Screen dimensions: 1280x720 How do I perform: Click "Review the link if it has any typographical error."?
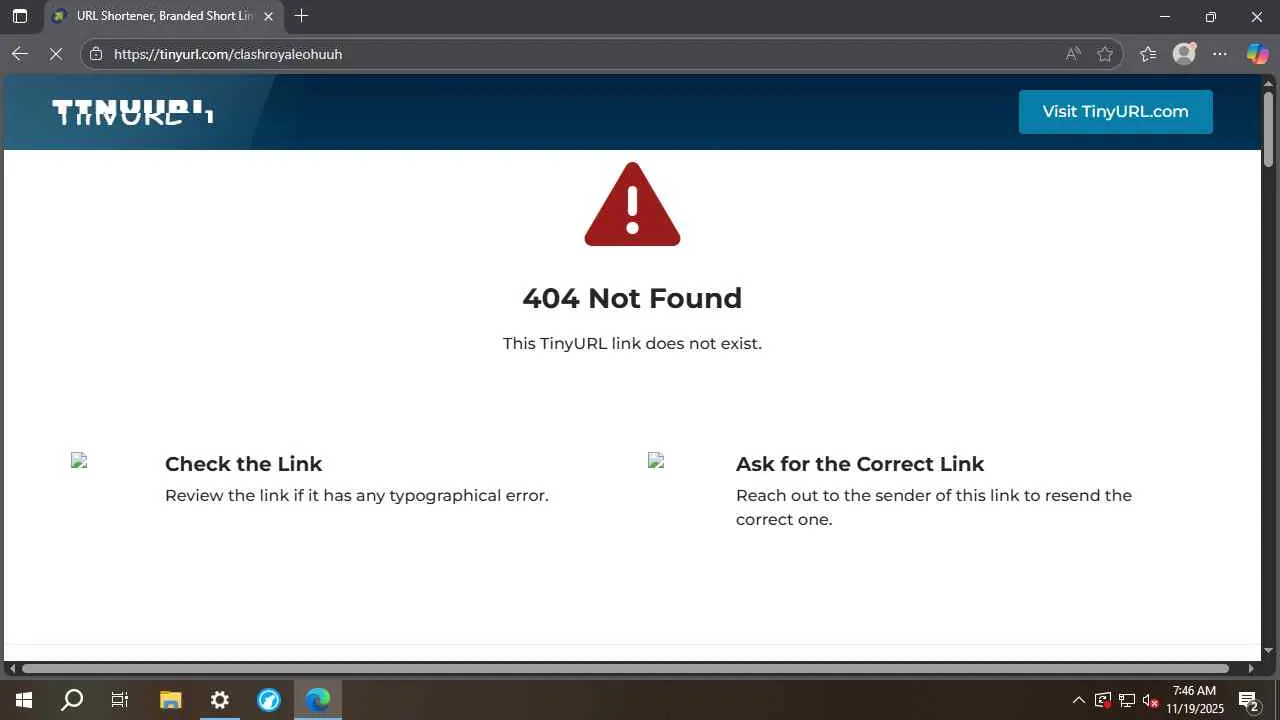coord(357,495)
